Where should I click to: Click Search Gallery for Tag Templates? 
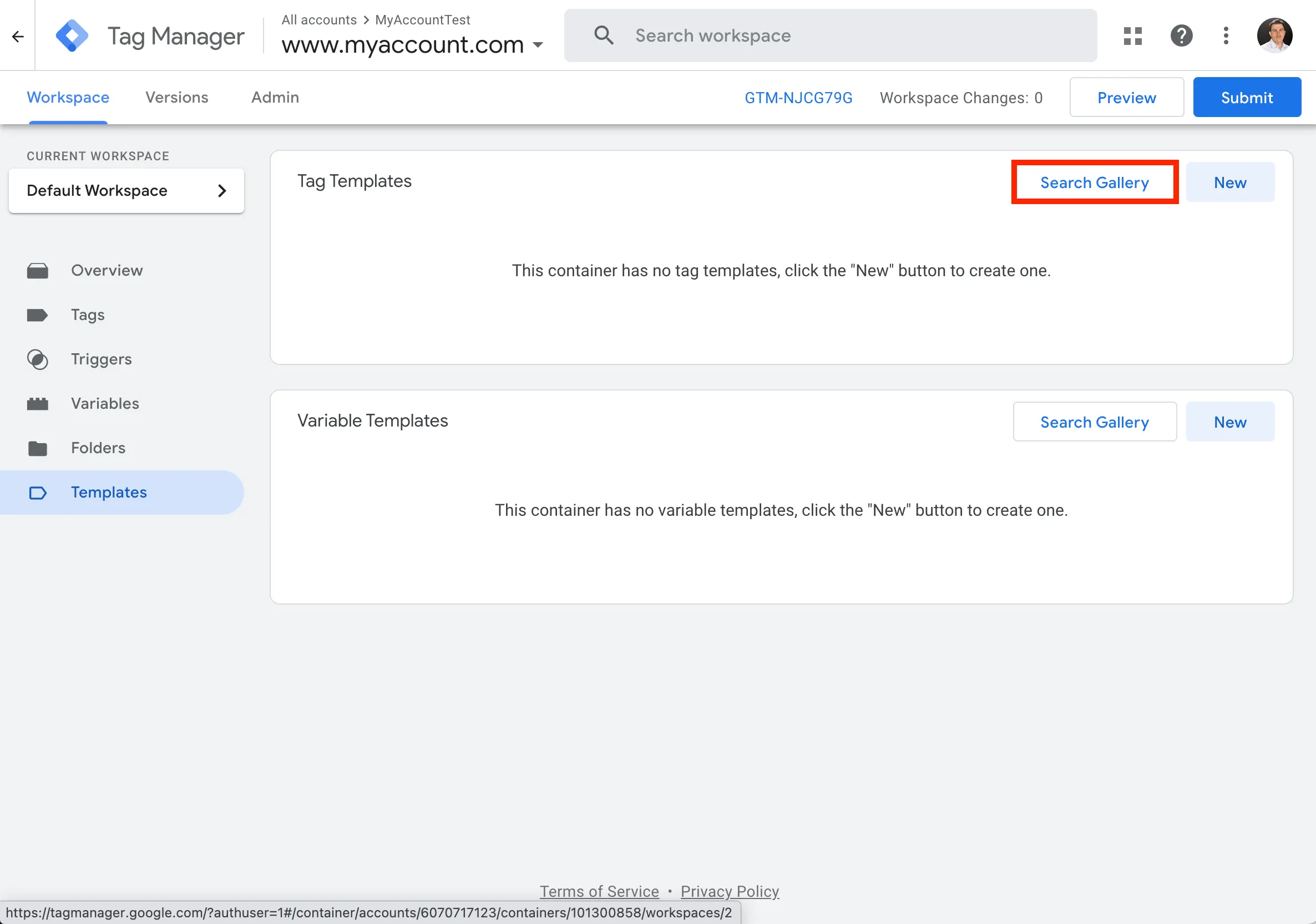(x=1094, y=182)
